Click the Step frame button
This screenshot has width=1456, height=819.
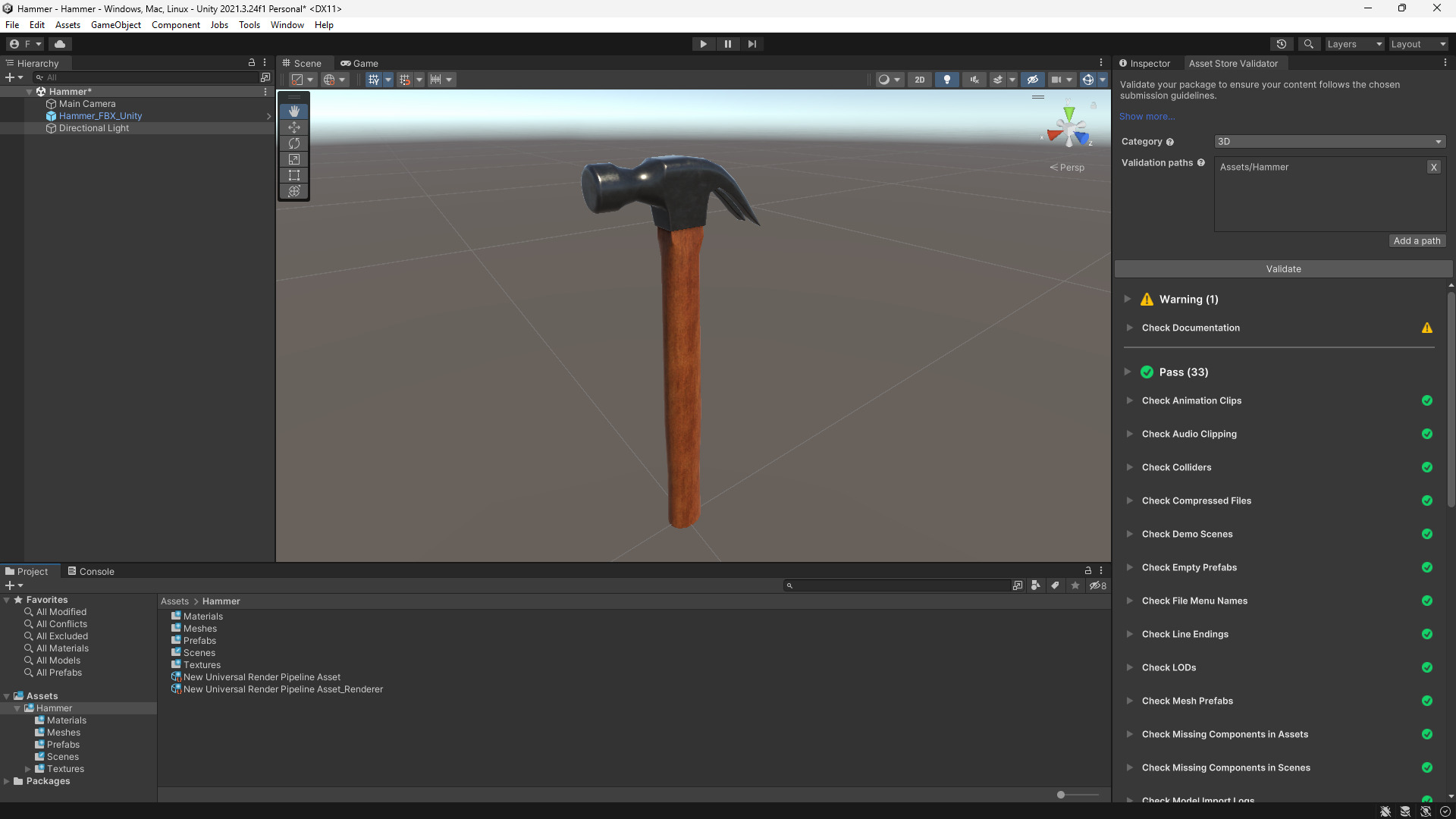coord(752,44)
